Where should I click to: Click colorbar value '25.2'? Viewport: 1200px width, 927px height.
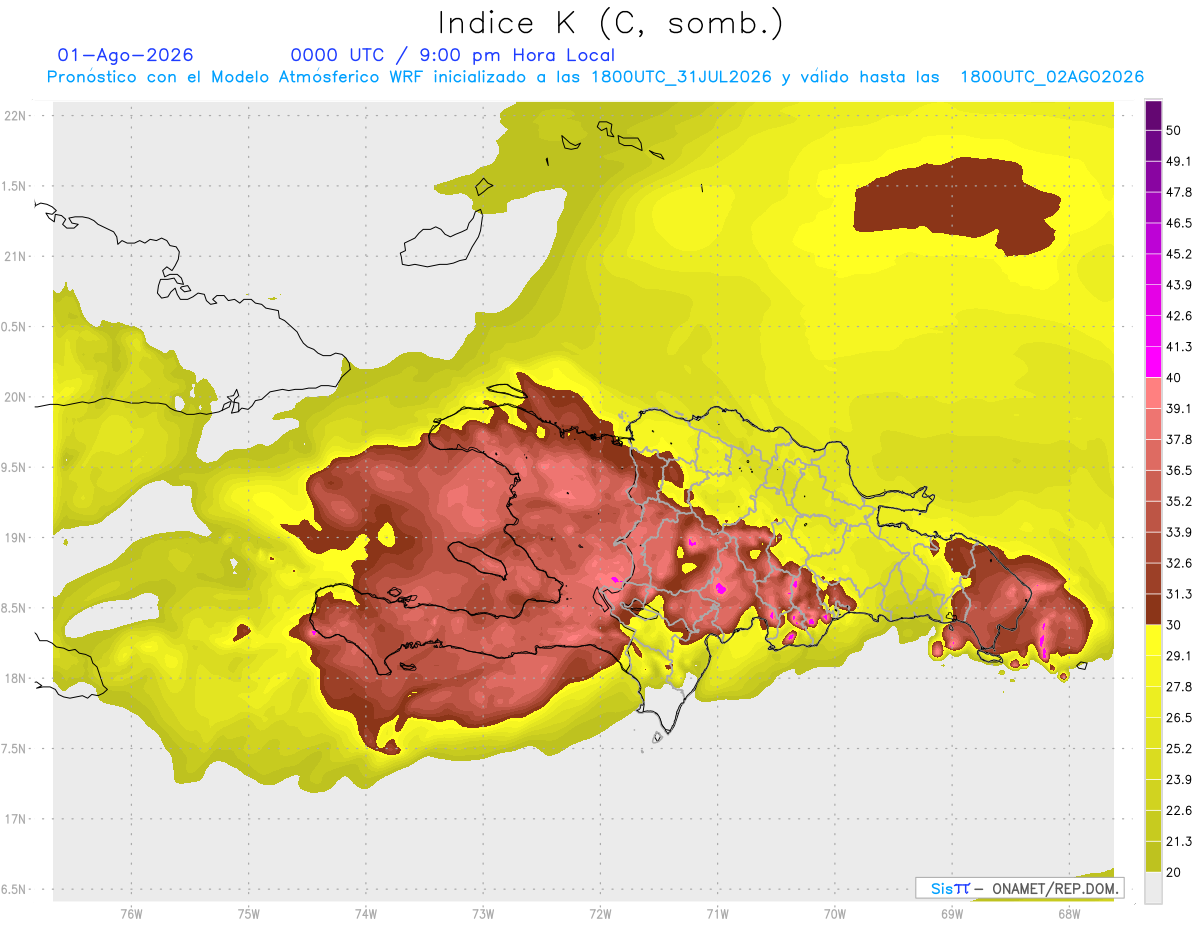(1178, 749)
